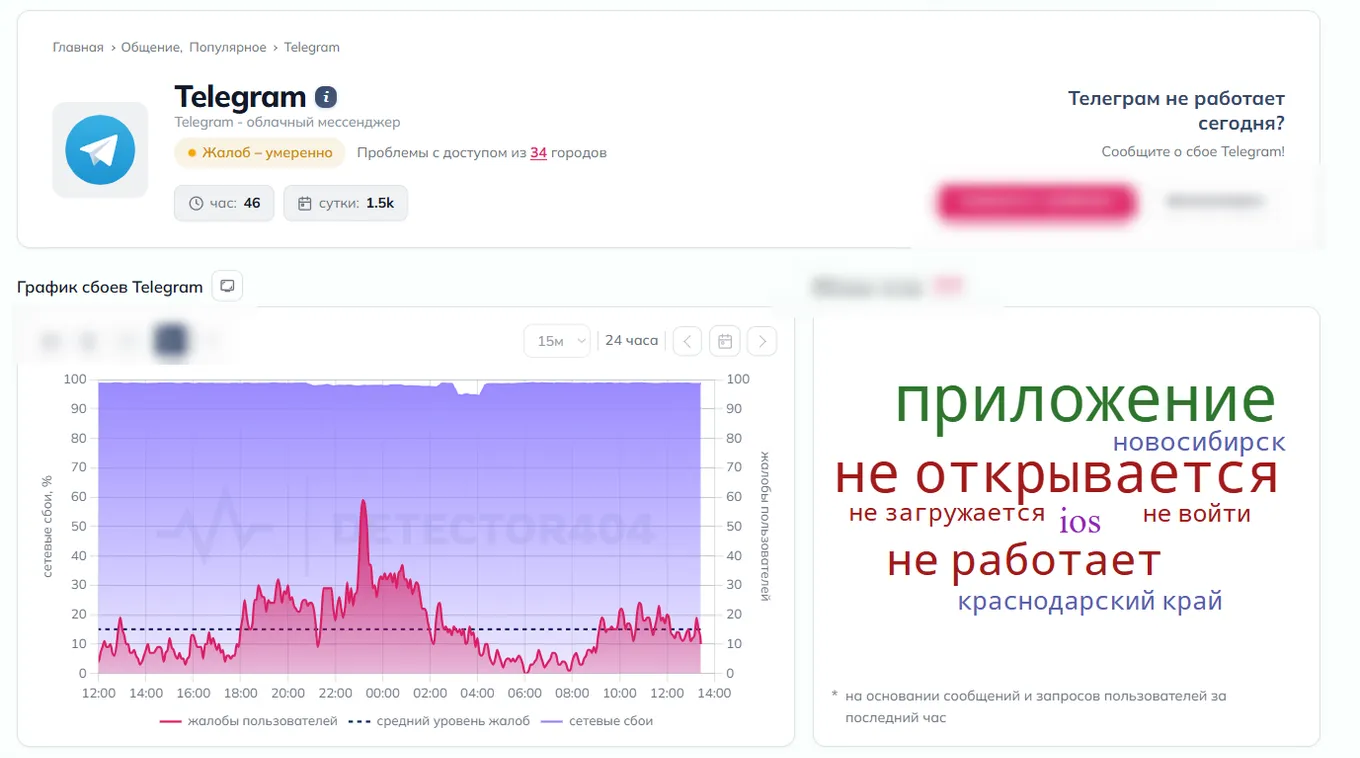Open the Главная breadcrumb link
Image resolution: width=1360 pixels, height=758 pixels.
78,47
